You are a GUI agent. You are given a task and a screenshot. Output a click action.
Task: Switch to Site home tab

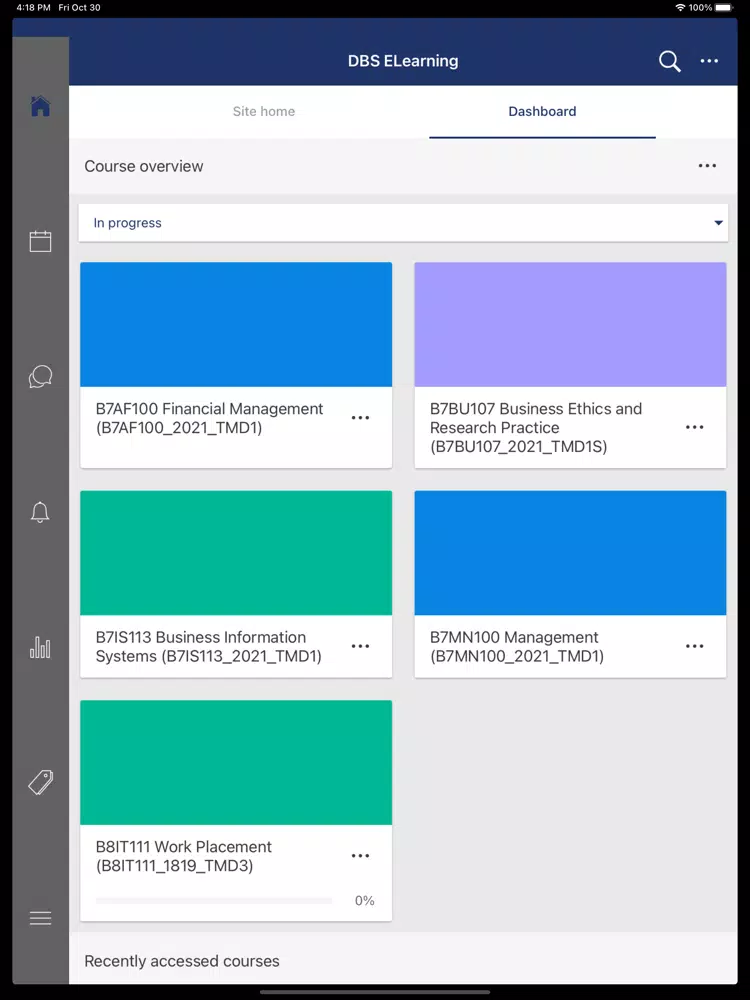click(x=264, y=111)
